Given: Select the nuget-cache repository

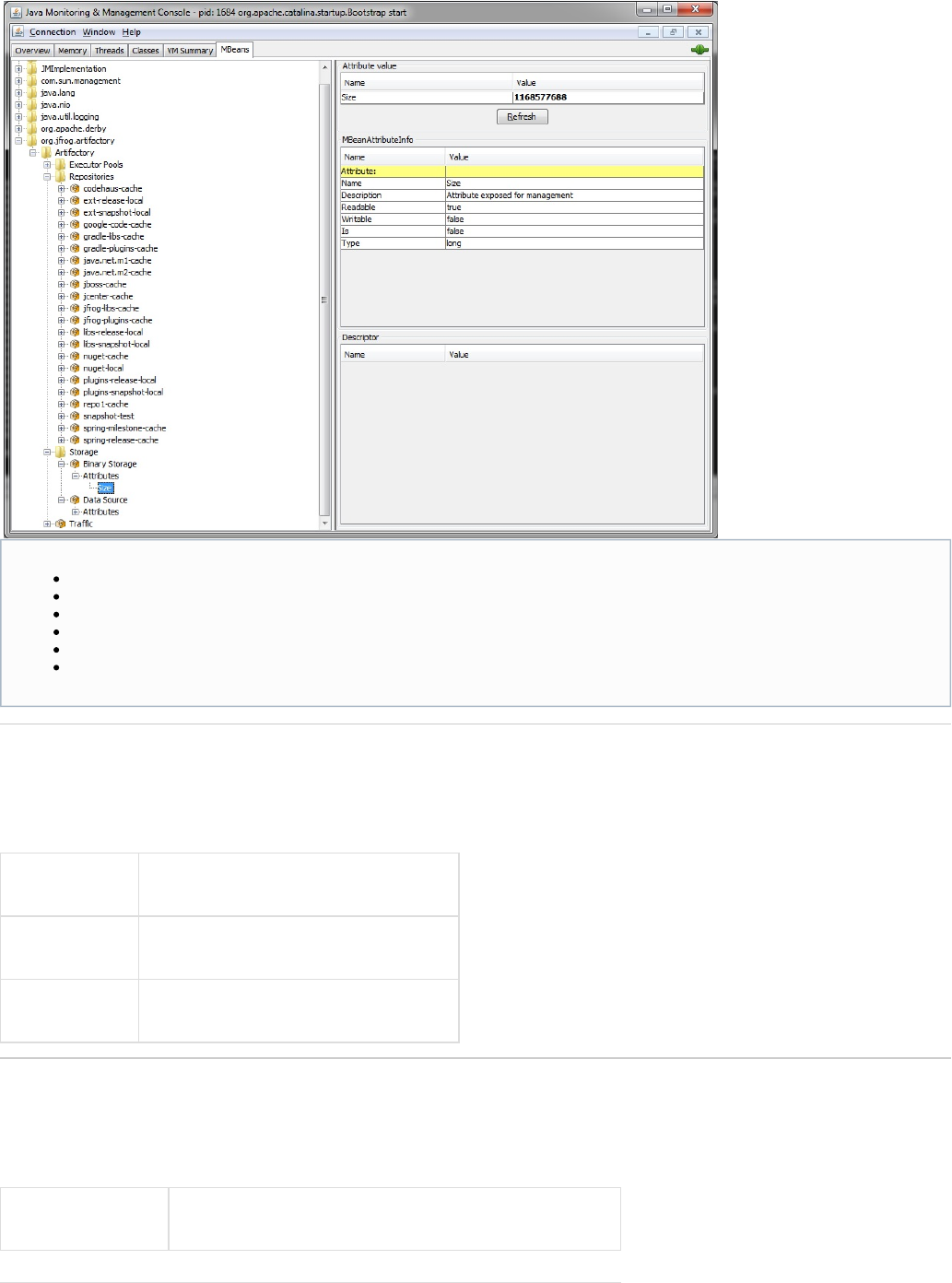Looking at the screenshot, I should coord(105,356).
